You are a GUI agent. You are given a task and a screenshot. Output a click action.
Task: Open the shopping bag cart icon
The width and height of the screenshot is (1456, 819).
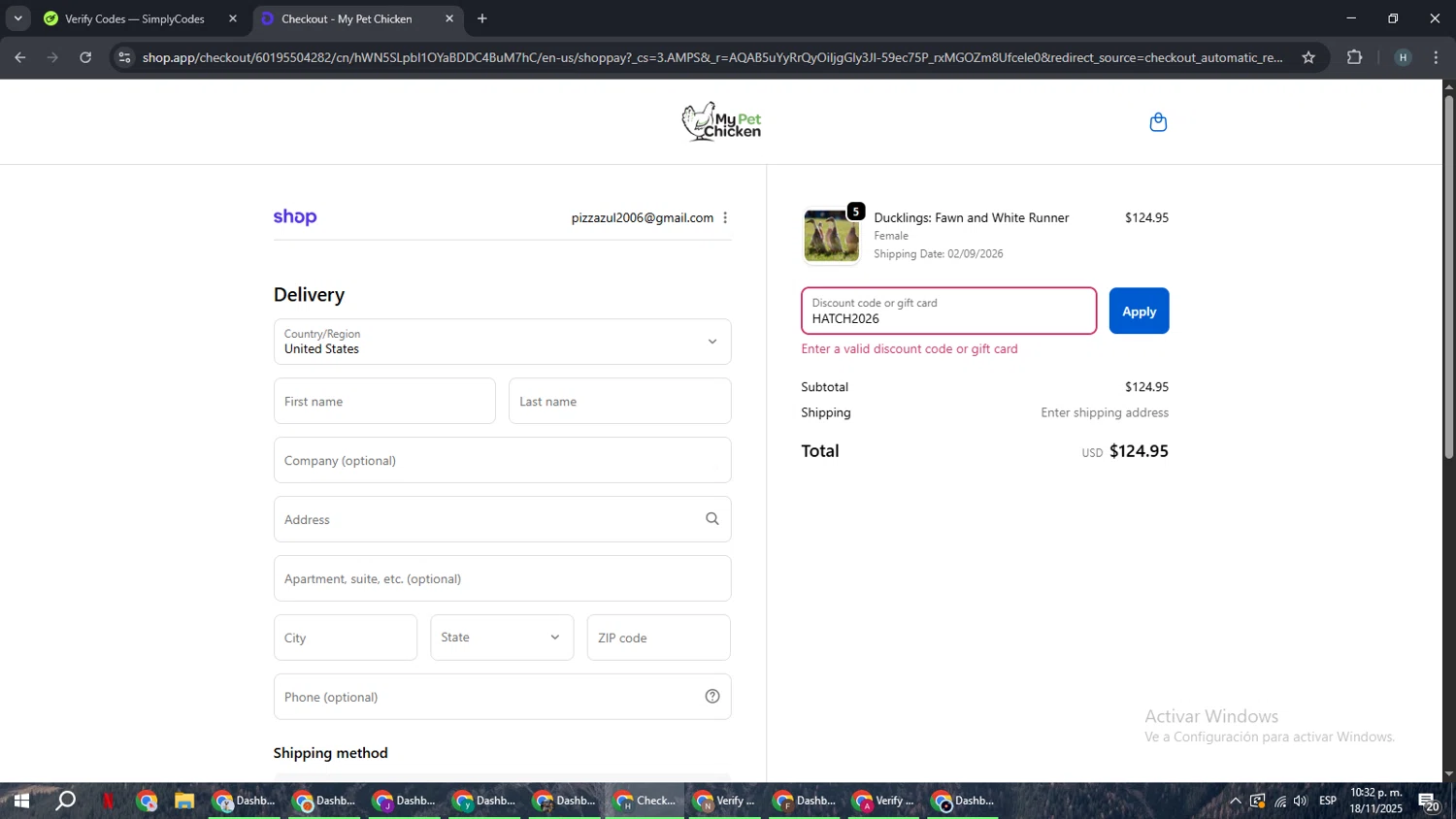1157,122
